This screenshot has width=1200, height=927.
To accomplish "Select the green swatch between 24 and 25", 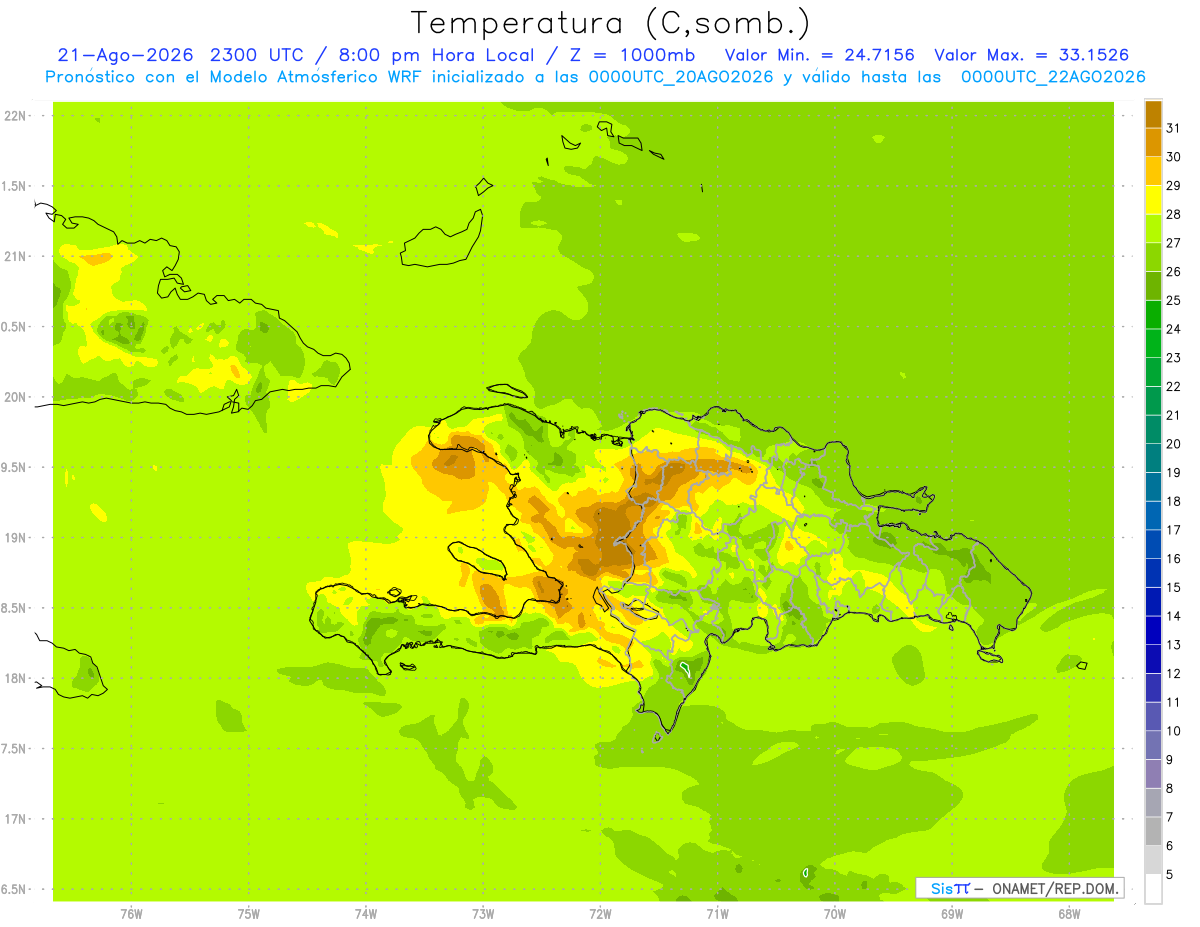I will [1153, 315].
